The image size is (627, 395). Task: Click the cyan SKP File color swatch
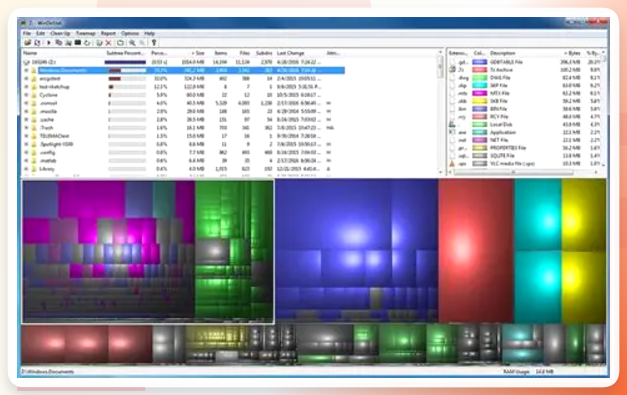point(479,86)
